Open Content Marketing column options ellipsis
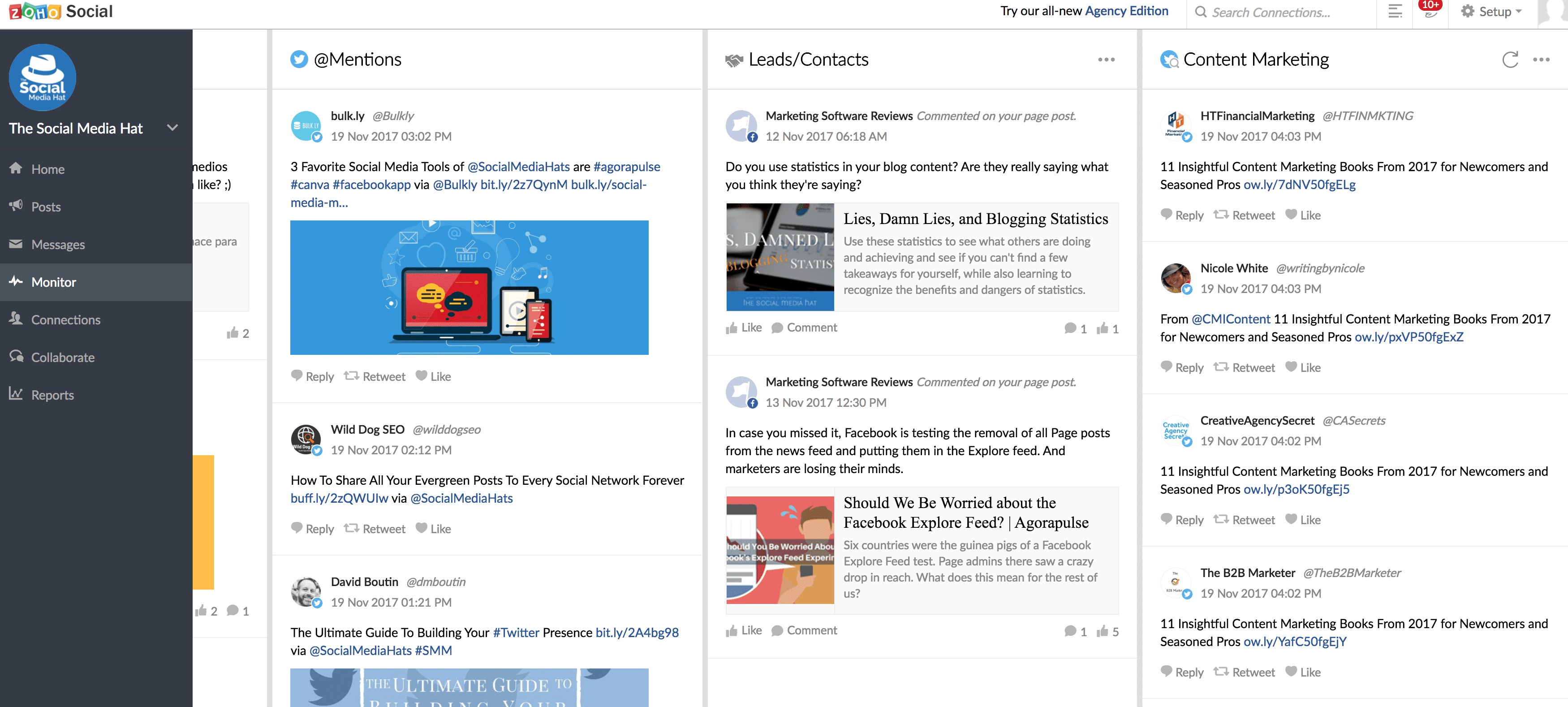Image resolution: width=1568 pixels, height=707 pixels. (x=1541, y=60)
